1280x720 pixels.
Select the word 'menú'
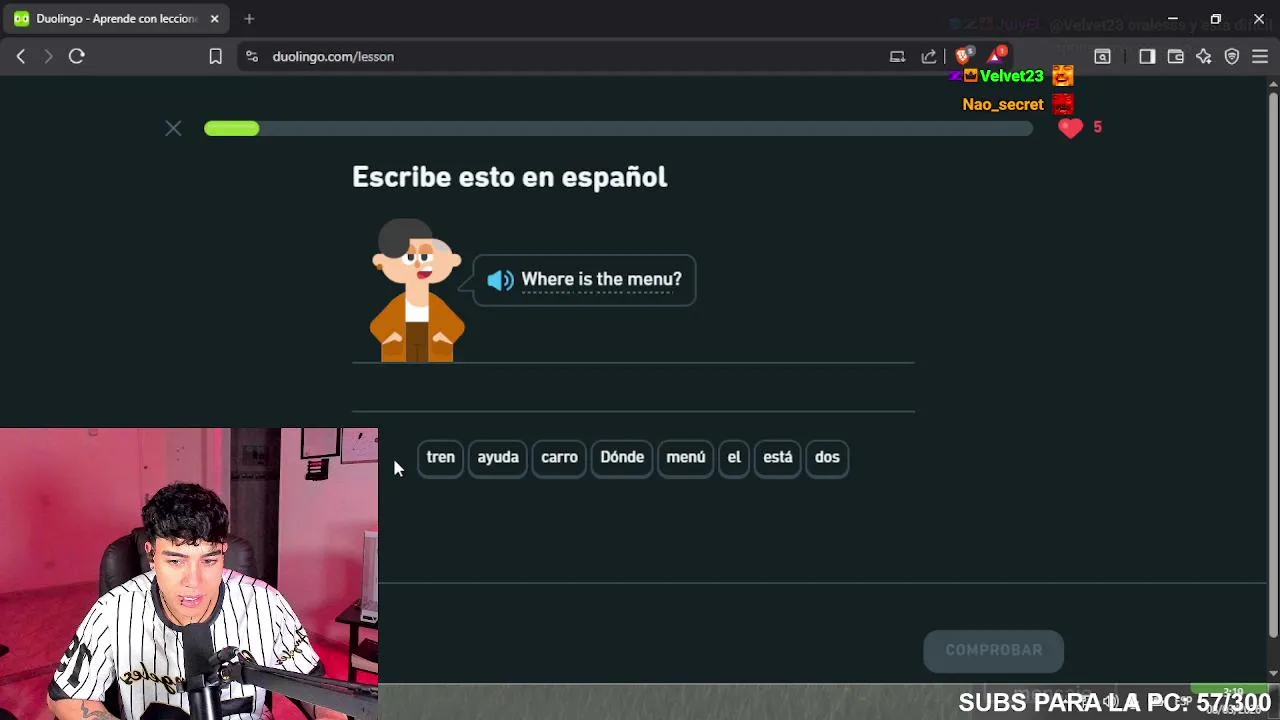coord(686,457)
